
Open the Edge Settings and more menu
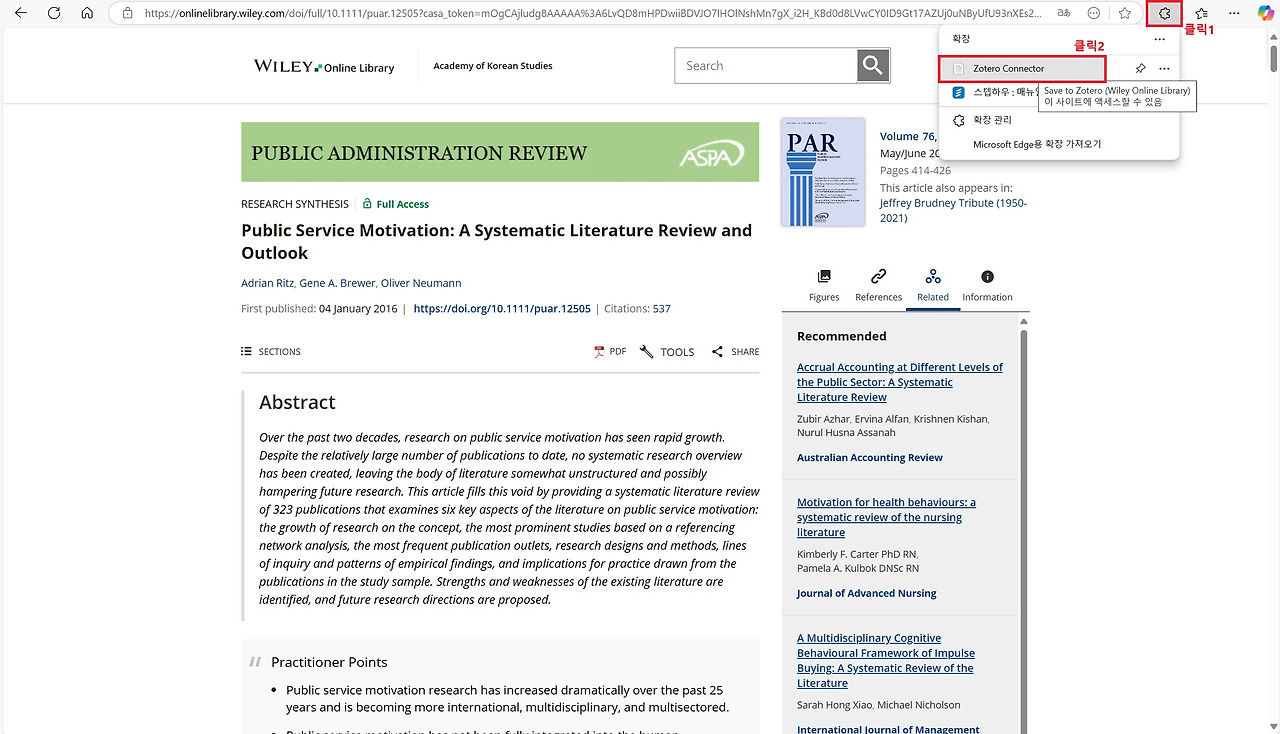1235,13
